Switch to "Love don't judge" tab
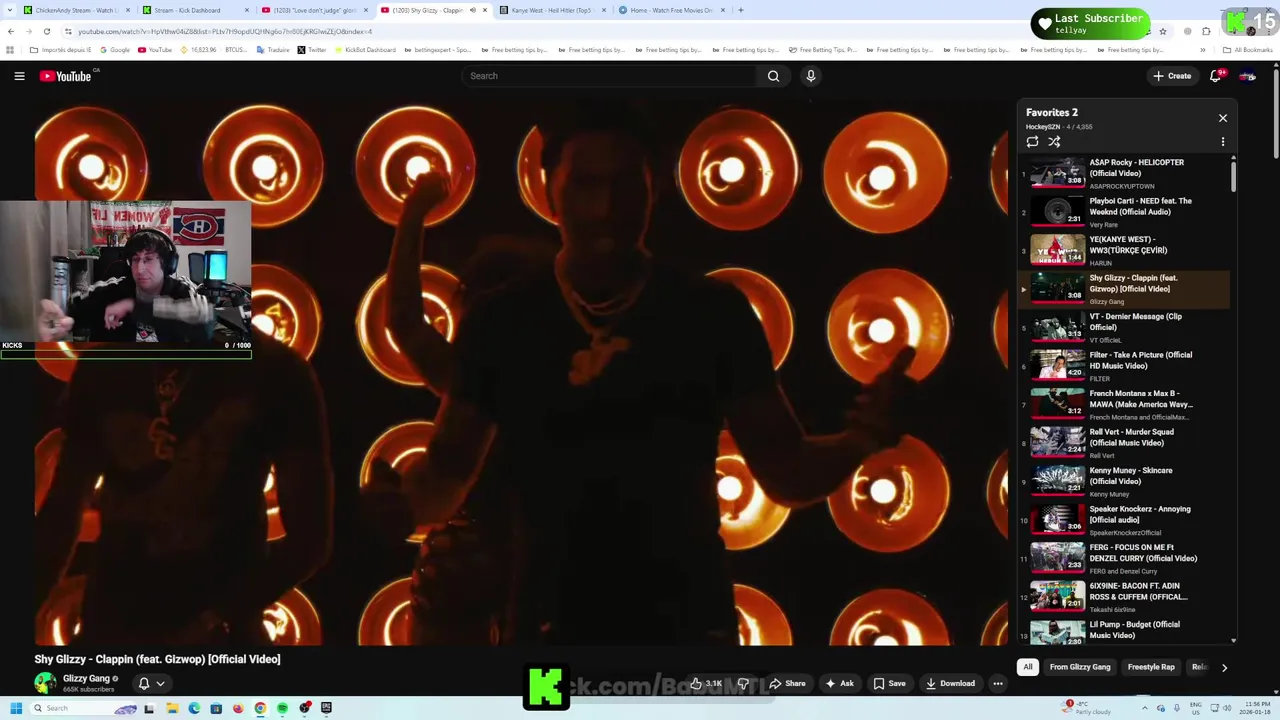Image resolution: width=1280 pixels, height=720 pixels. [x=310, y=10]
